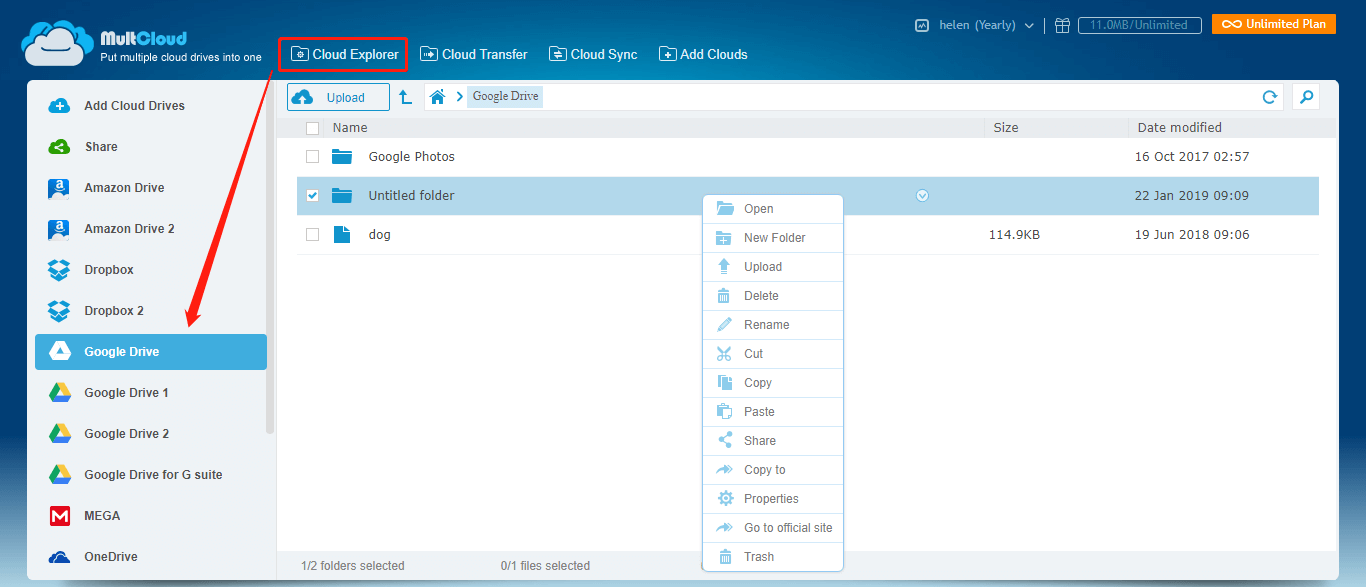Uncheck the Untitled folder checkbox
1366x587 pixels.
(312, 196)
